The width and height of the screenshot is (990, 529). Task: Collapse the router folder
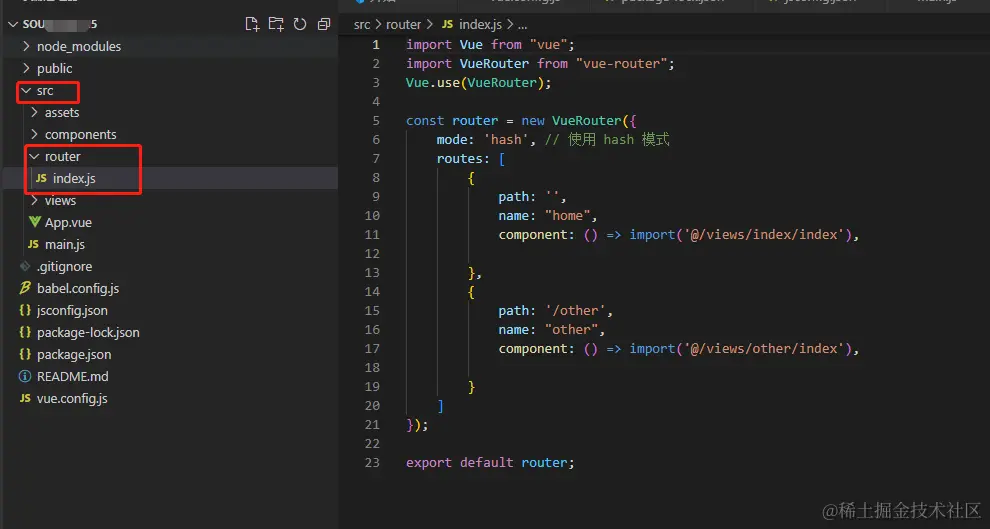click(34, 156)
